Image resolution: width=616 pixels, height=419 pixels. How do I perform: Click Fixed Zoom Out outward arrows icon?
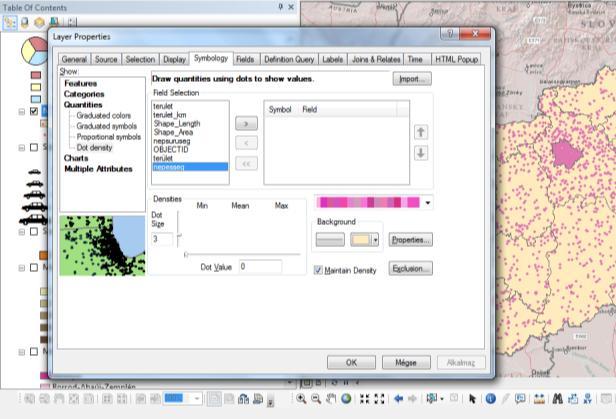(x=379, y=399)
